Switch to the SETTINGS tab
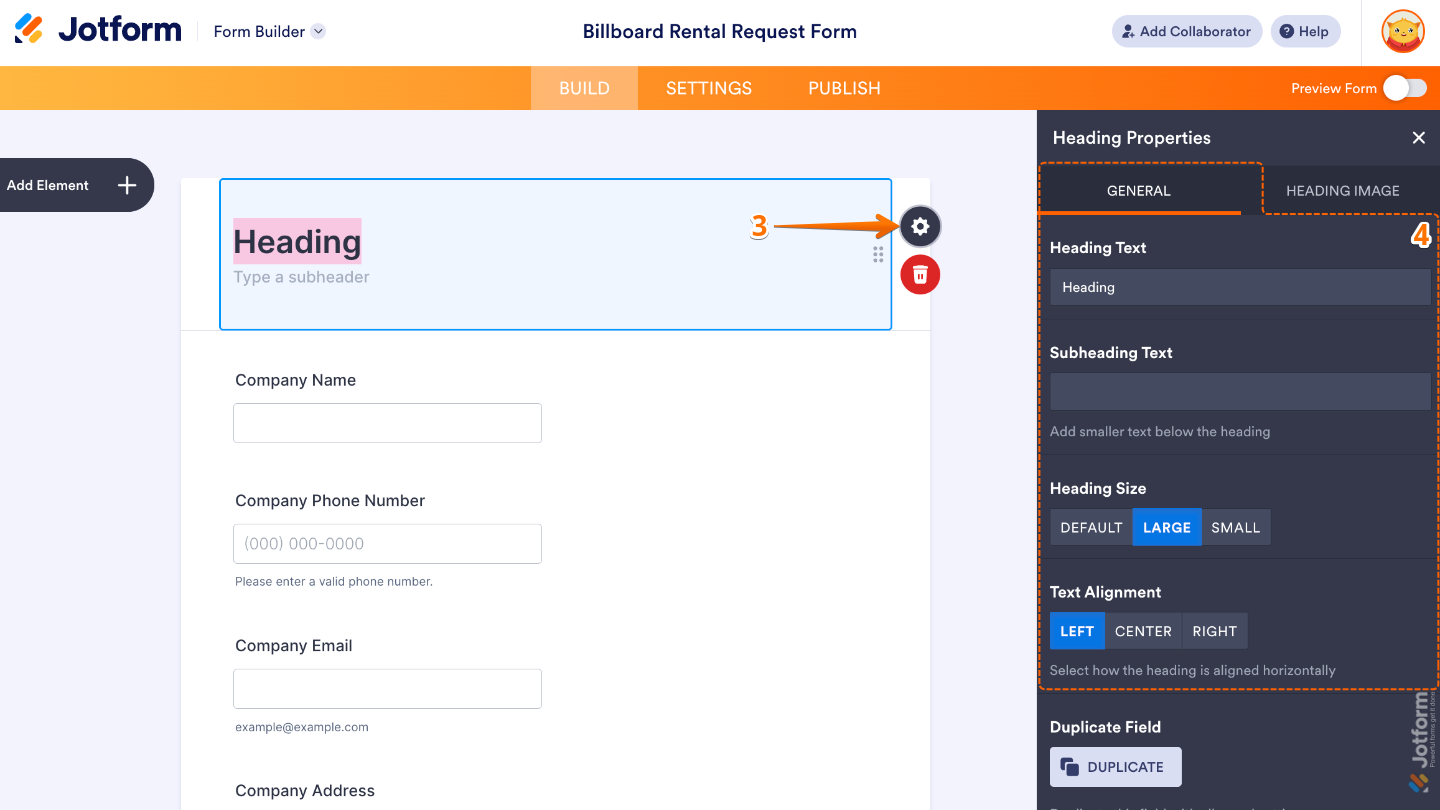 pyautogui.click(x=708, y=88)
